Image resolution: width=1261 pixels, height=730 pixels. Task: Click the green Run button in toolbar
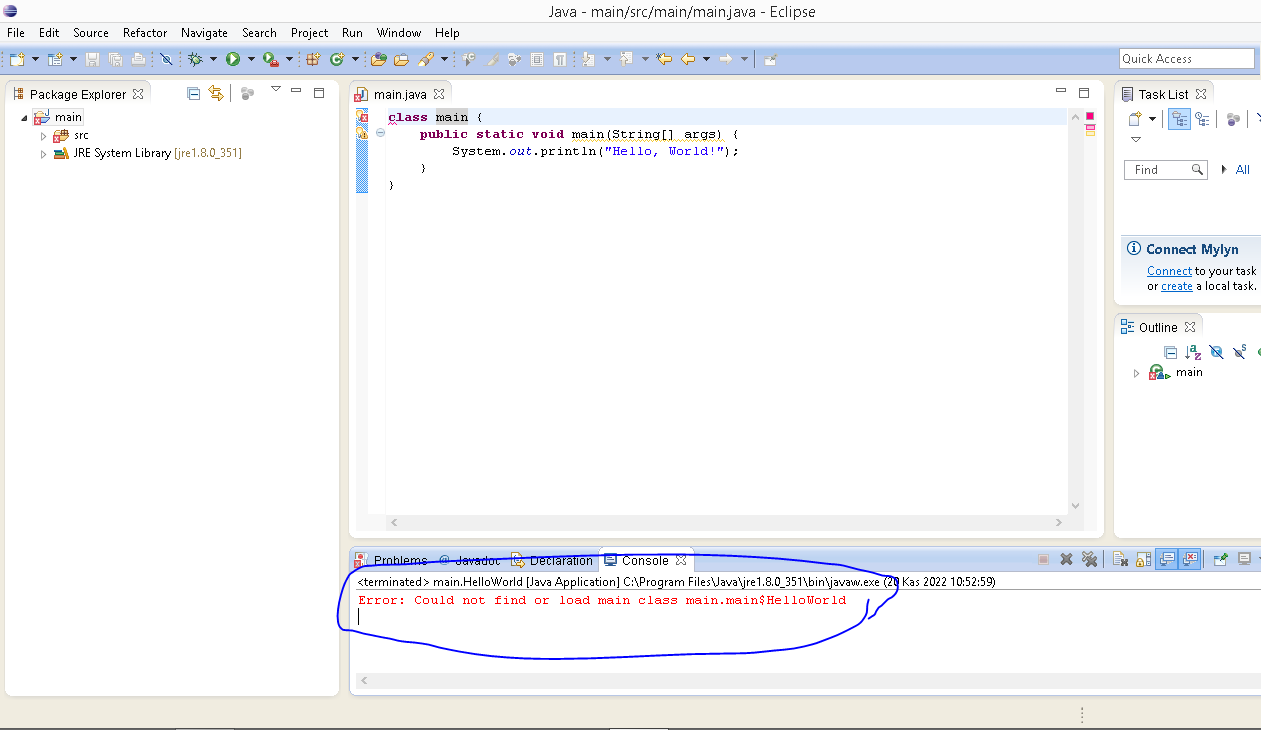(x=232, y=59)
